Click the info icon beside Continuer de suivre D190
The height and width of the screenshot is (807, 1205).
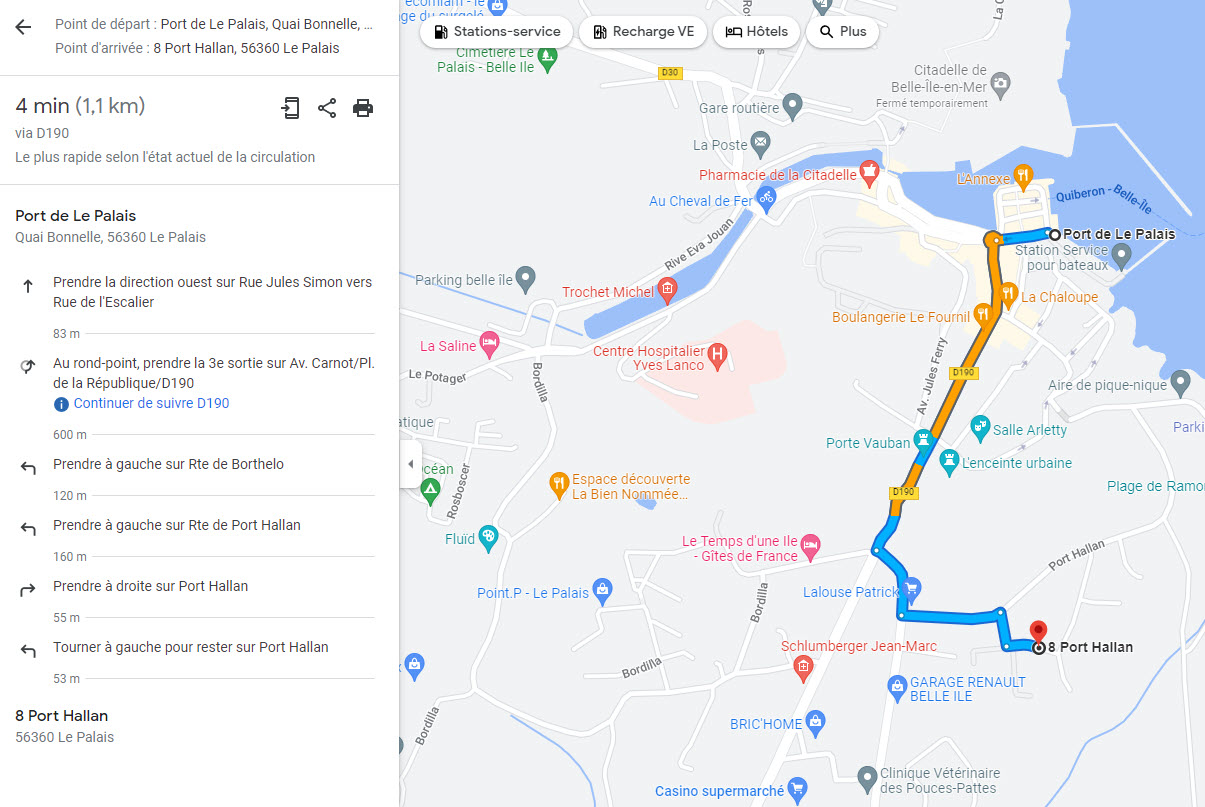[x=61, y=404]
